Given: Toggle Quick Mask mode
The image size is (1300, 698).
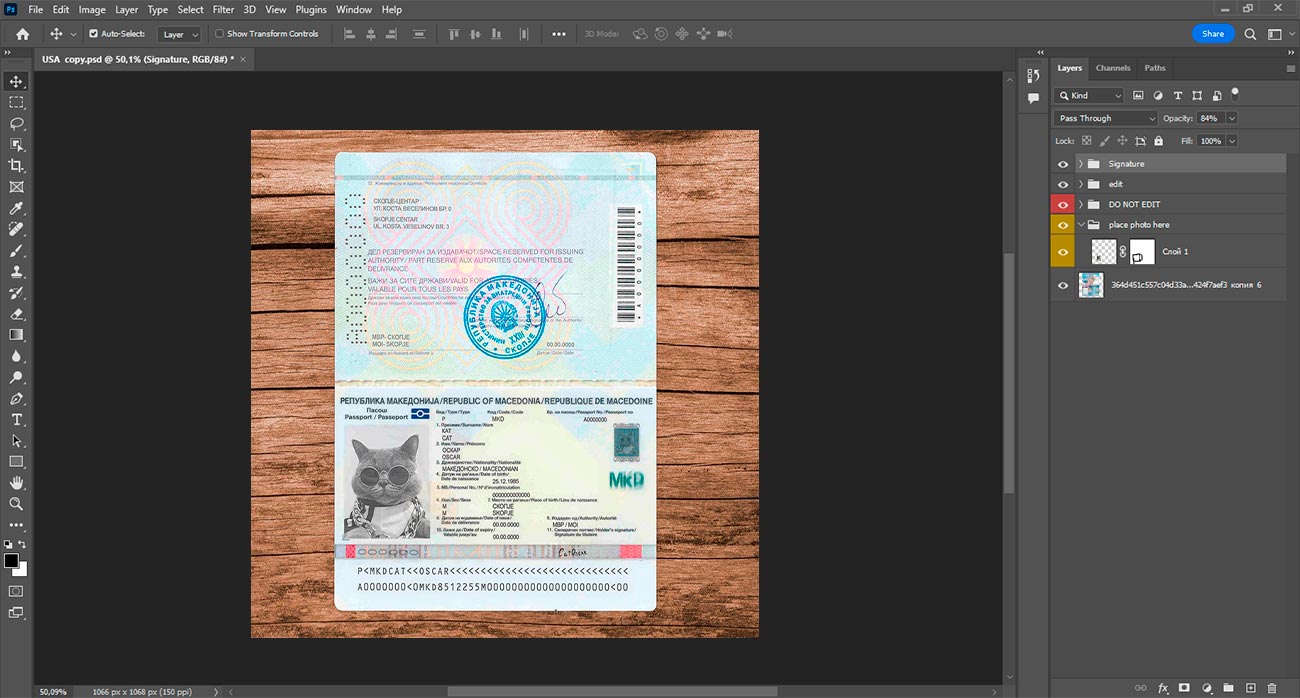Looking at the screenshot, I should pyautogui.click(x=16, y=591).
